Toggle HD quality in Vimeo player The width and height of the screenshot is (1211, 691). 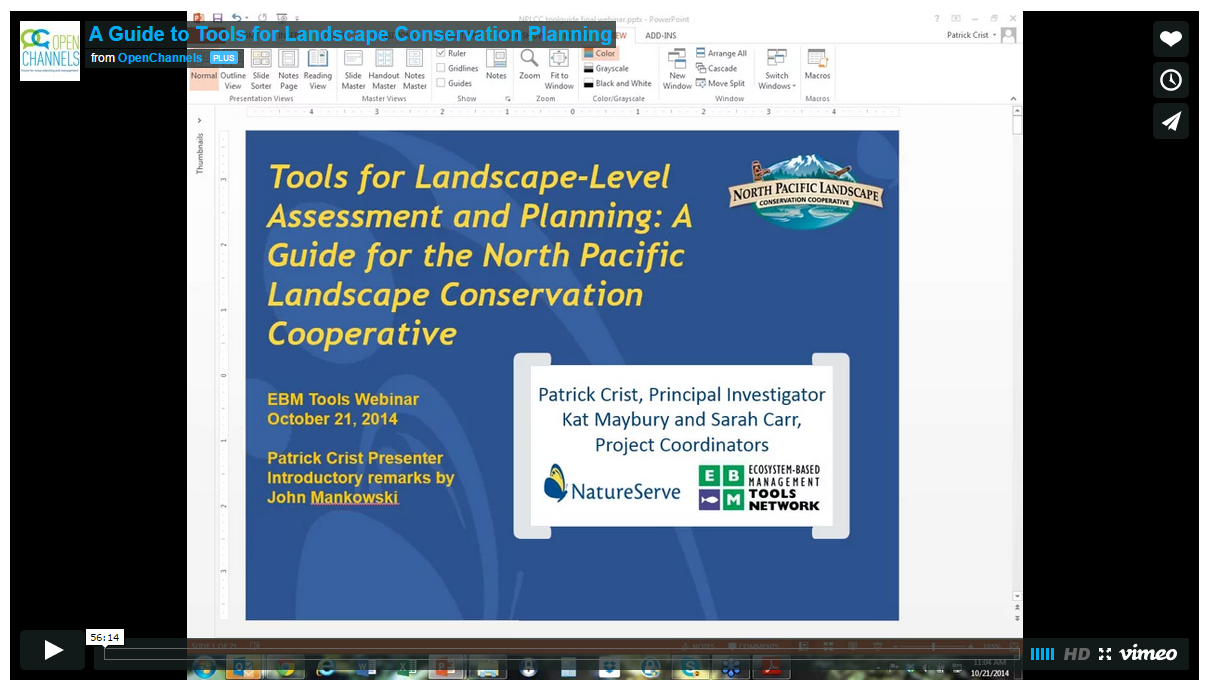point(1077,654)
